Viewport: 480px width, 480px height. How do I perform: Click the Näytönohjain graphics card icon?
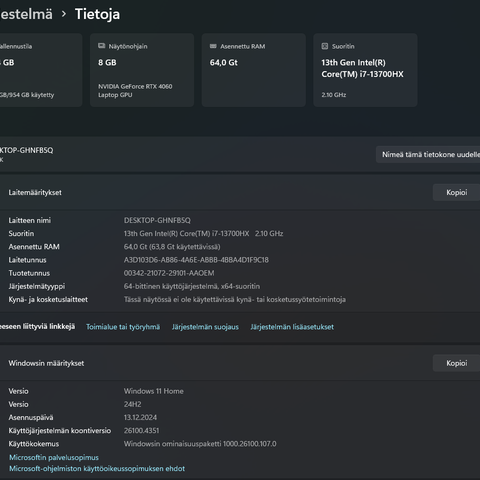click(102, 46)
